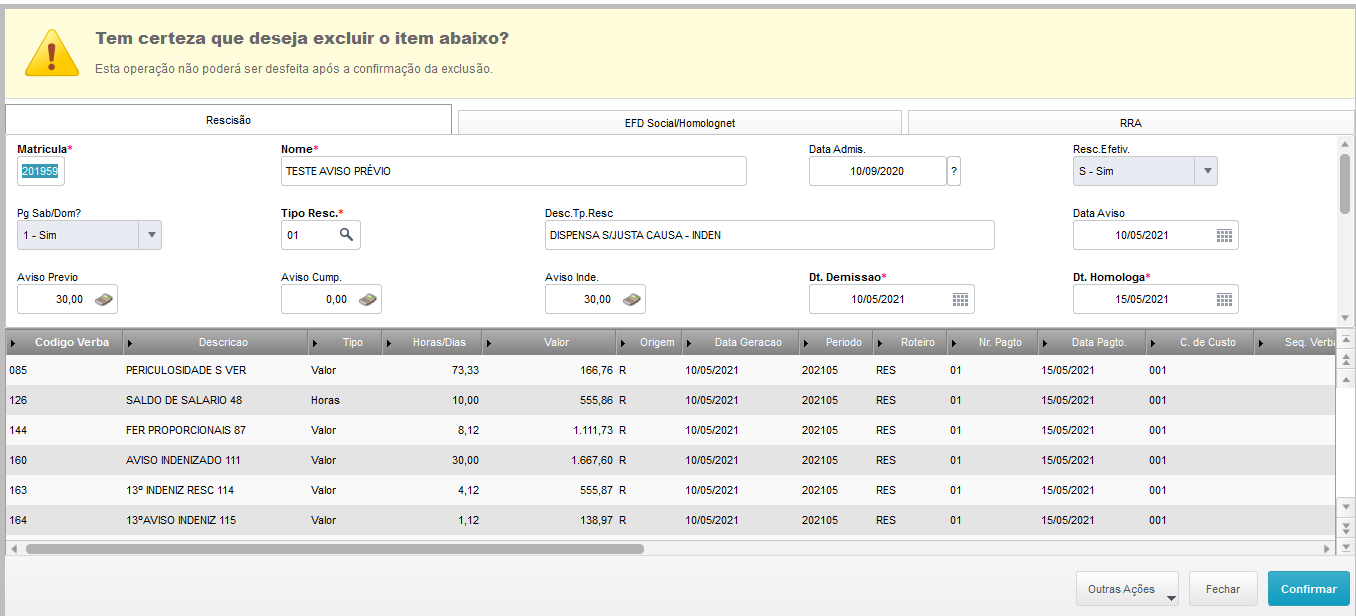Click the sort arrow on Roteiro column
Viewport: 1356px width, 616px height.
tap(878, 343)
